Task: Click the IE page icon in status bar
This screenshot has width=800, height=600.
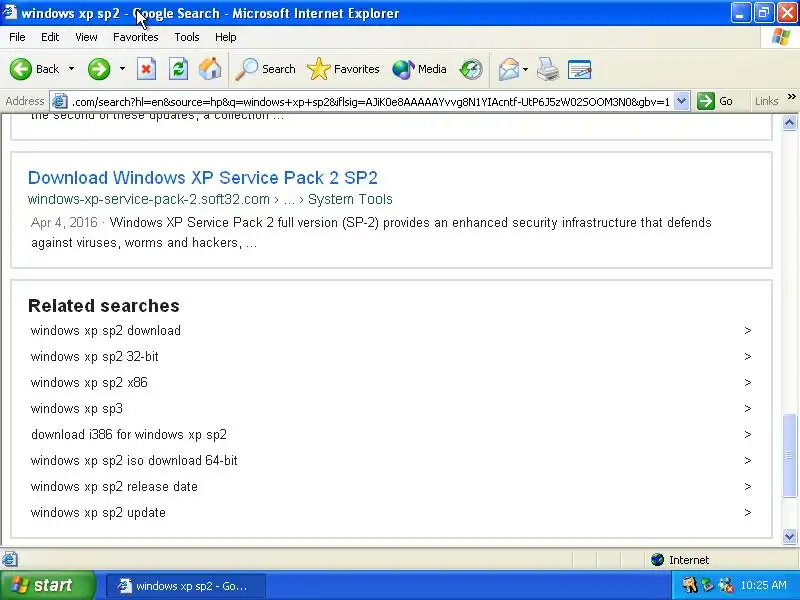Action: click(10, 559)
